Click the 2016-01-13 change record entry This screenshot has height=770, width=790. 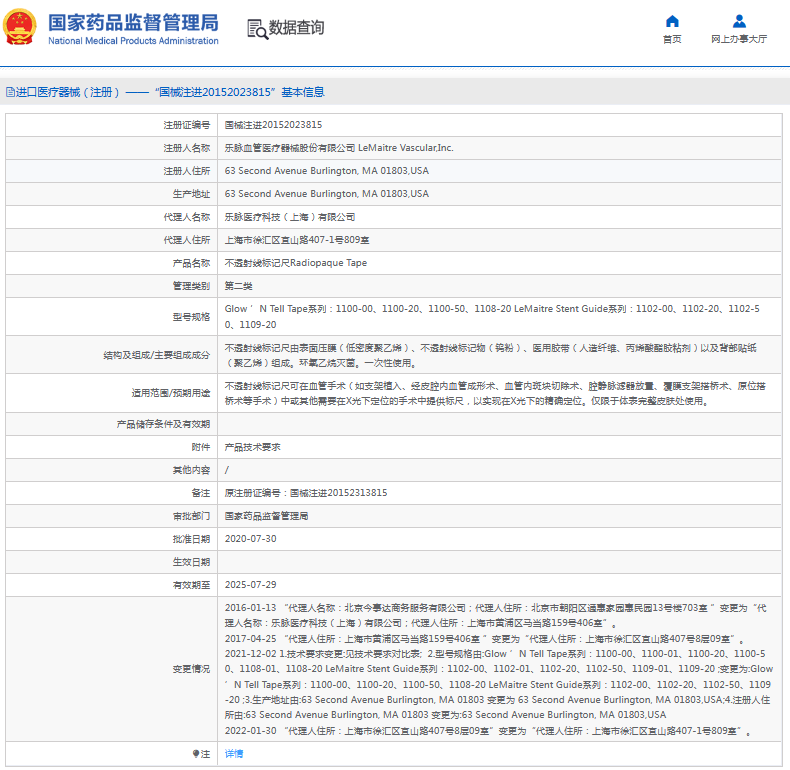496,616
